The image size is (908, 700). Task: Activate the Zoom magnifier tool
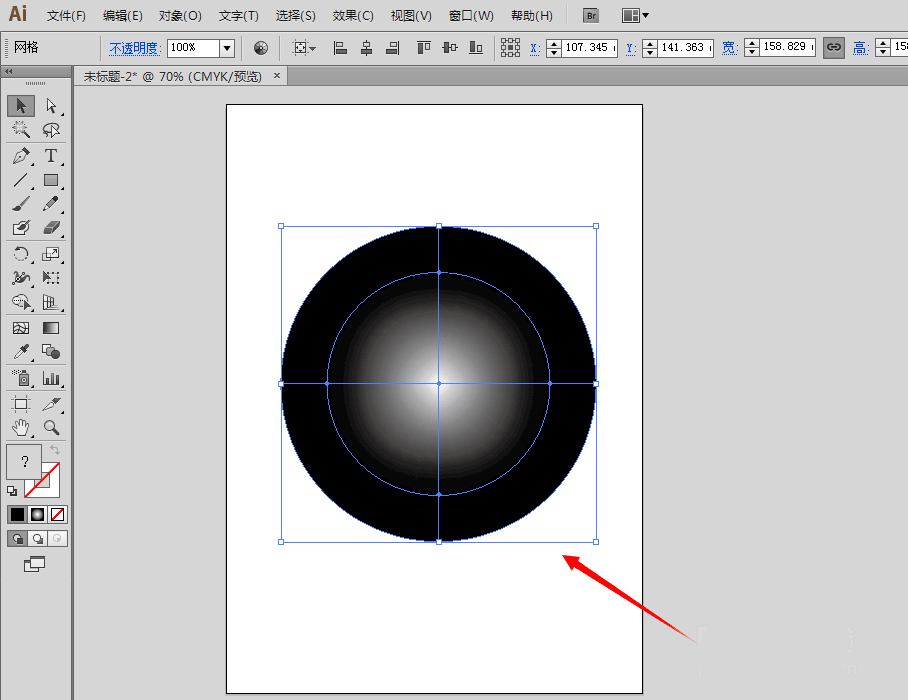tap(51, 428)
